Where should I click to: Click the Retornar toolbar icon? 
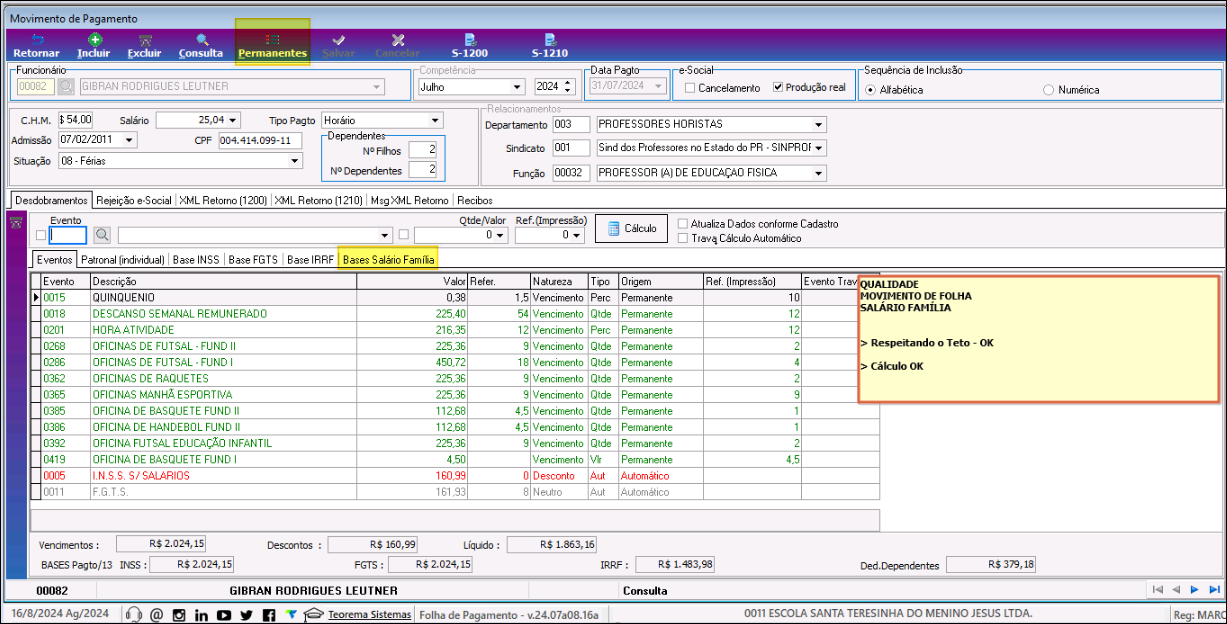tap(36, 40)
